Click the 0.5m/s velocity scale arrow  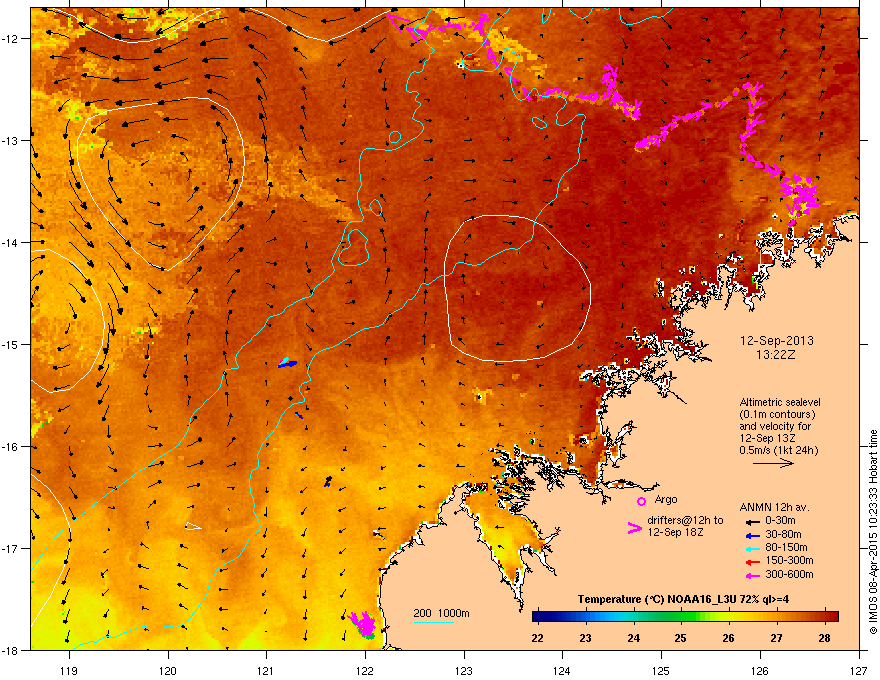[x=773, y=463]
